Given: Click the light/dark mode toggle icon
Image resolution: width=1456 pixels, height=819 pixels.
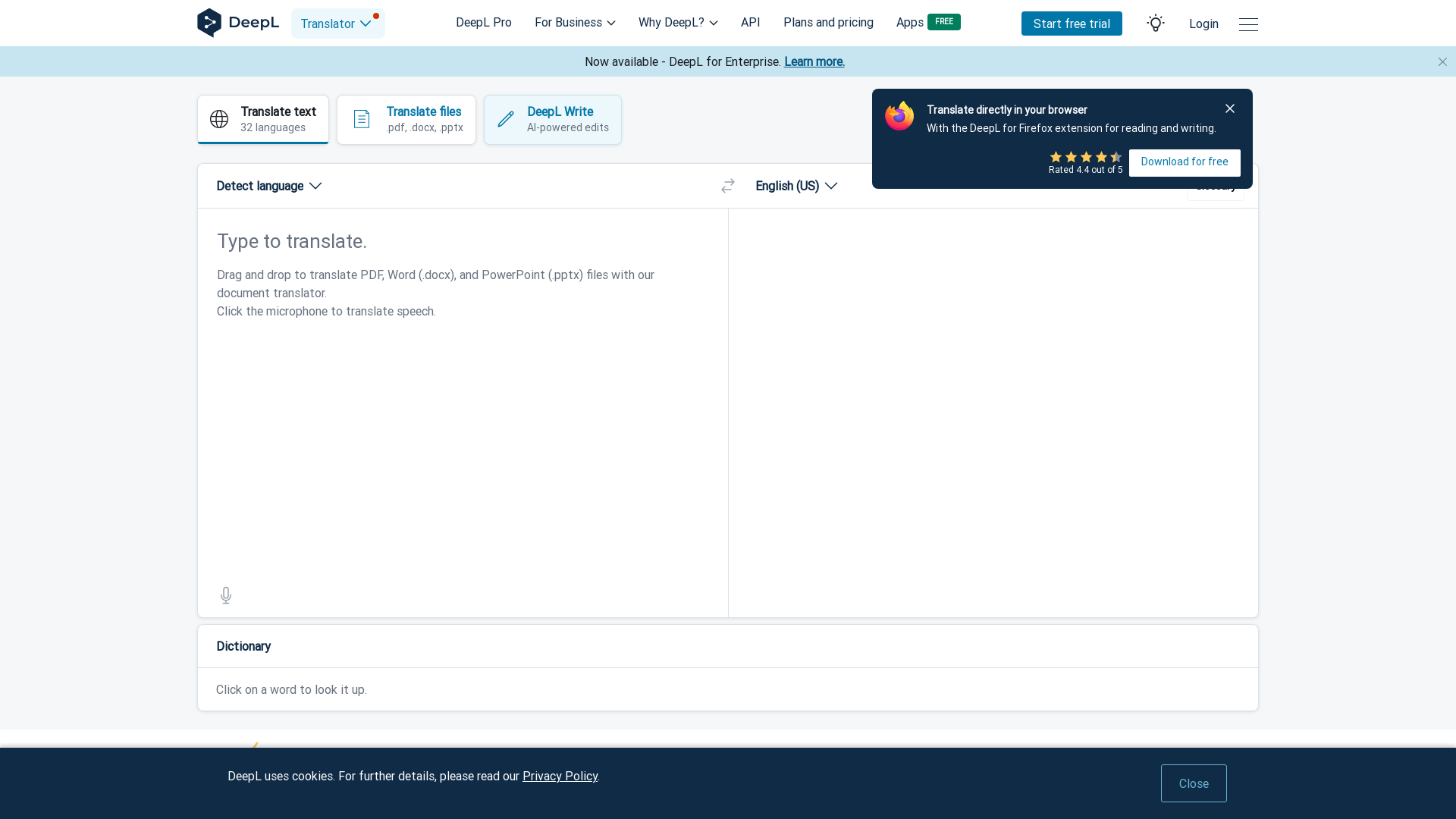Looking at the screenshot, I should [x=1156, y=23].
